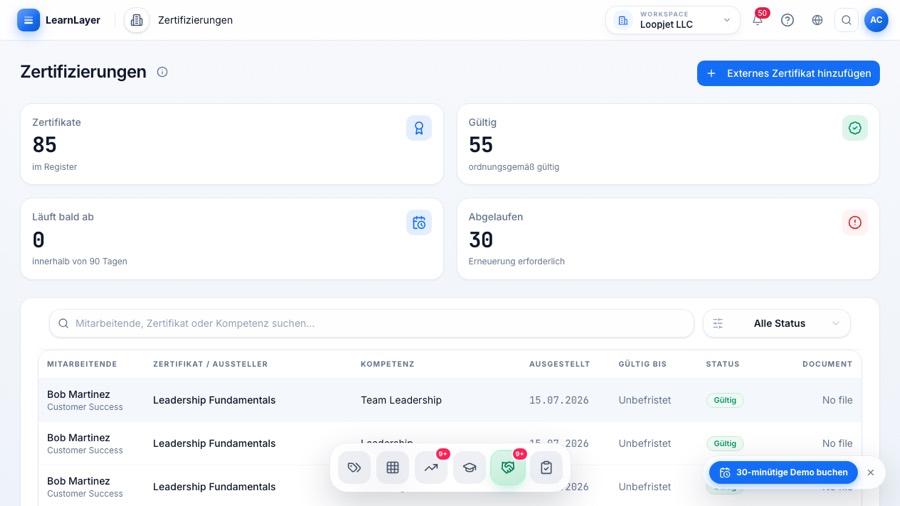Image resolution: width=900 pixels, height=506 pixels.
Task: Open the Alle Status filter dropdown
Action: point(777,324)
